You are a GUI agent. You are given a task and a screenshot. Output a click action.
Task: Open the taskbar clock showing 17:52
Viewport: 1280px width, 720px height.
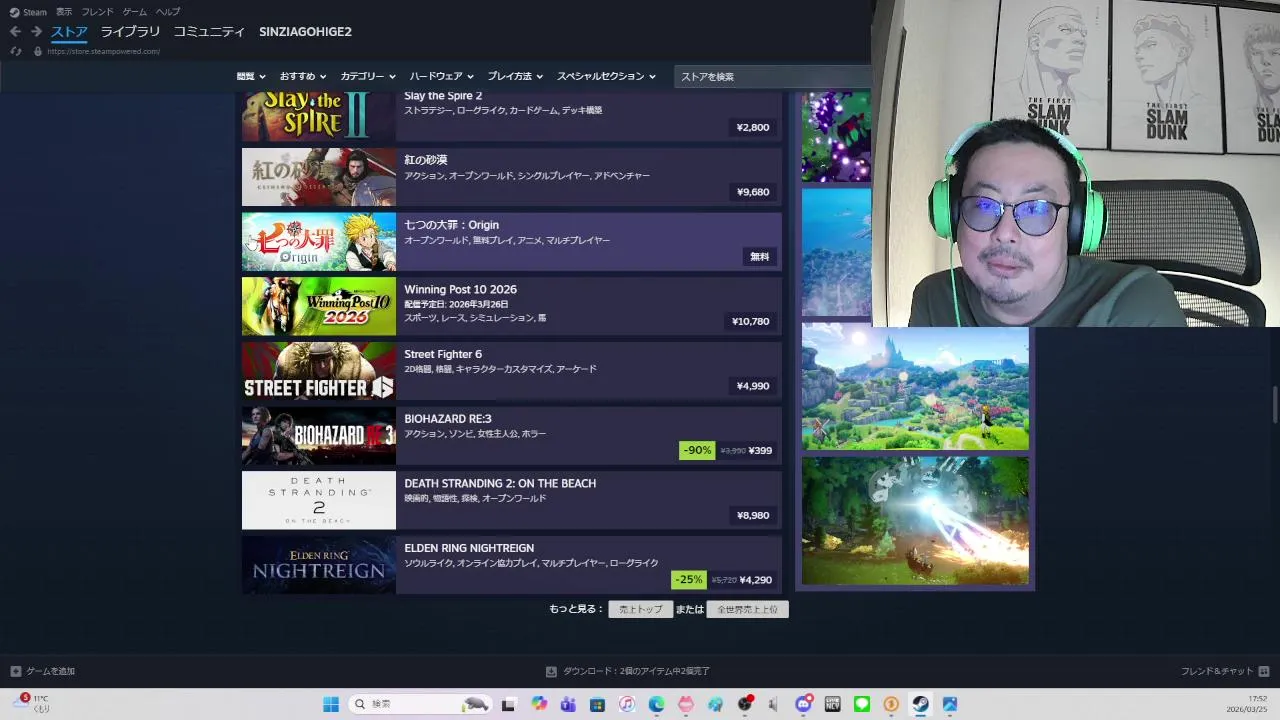tap(1248, 704)
